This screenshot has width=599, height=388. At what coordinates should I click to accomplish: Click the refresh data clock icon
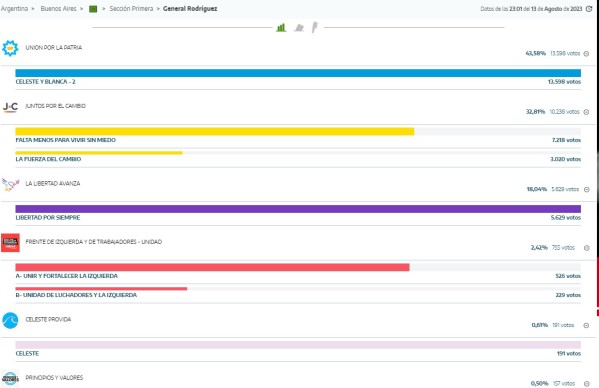(x=589, y=9)
